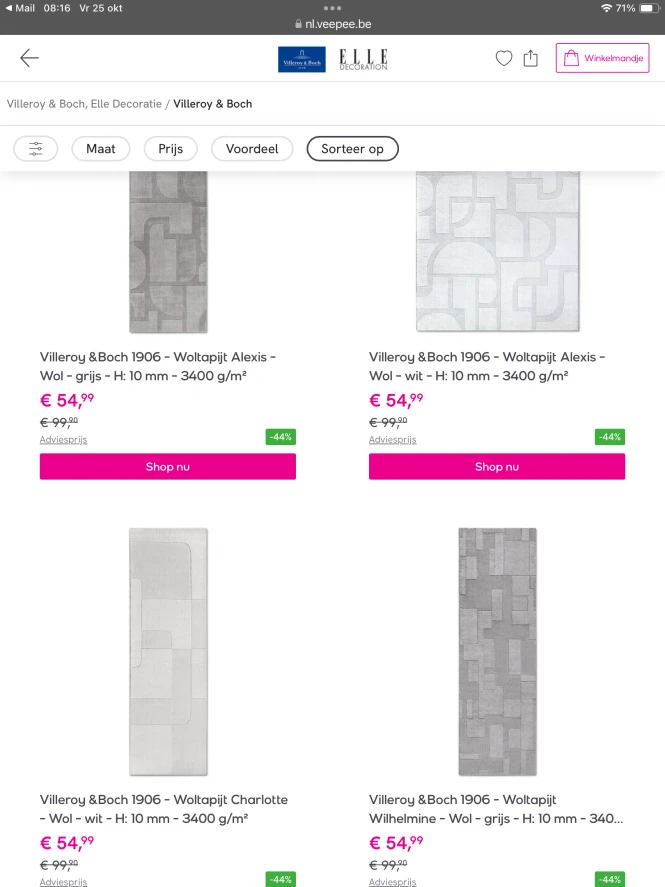Viewport: 665px width, 887px height.
Task: Expand the Maat filter
Action: (x=101, y=149)
